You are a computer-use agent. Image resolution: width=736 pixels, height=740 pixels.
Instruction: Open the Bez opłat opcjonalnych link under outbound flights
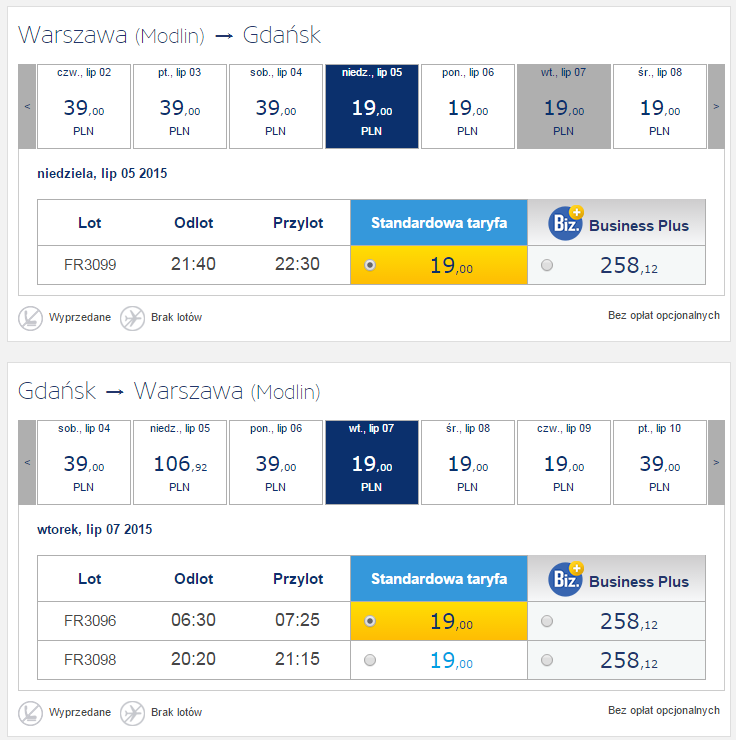(664, 316)
